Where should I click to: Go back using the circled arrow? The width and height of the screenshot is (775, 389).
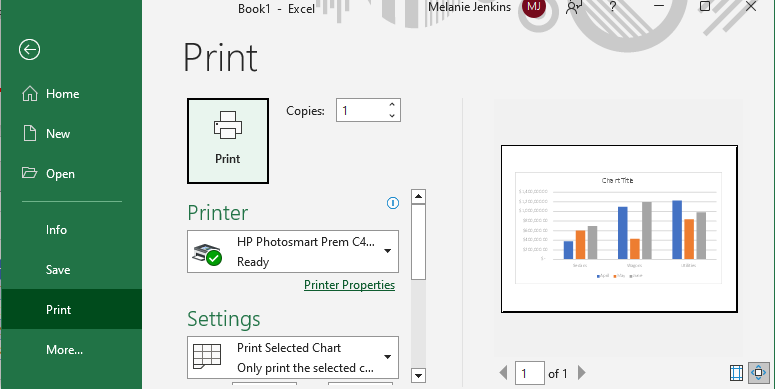[x=29, y=49]
